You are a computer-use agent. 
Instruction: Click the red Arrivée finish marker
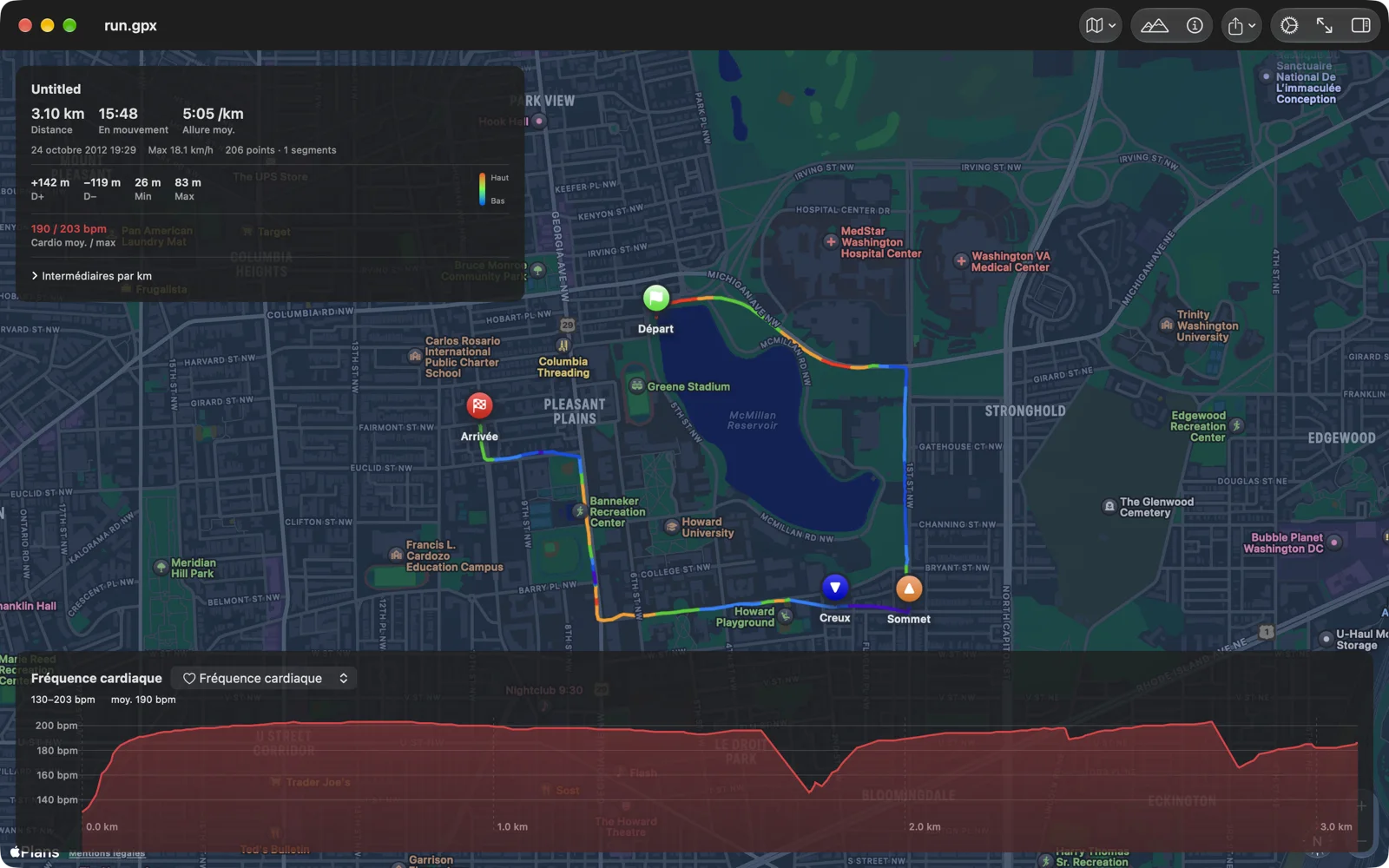point(479,405)
